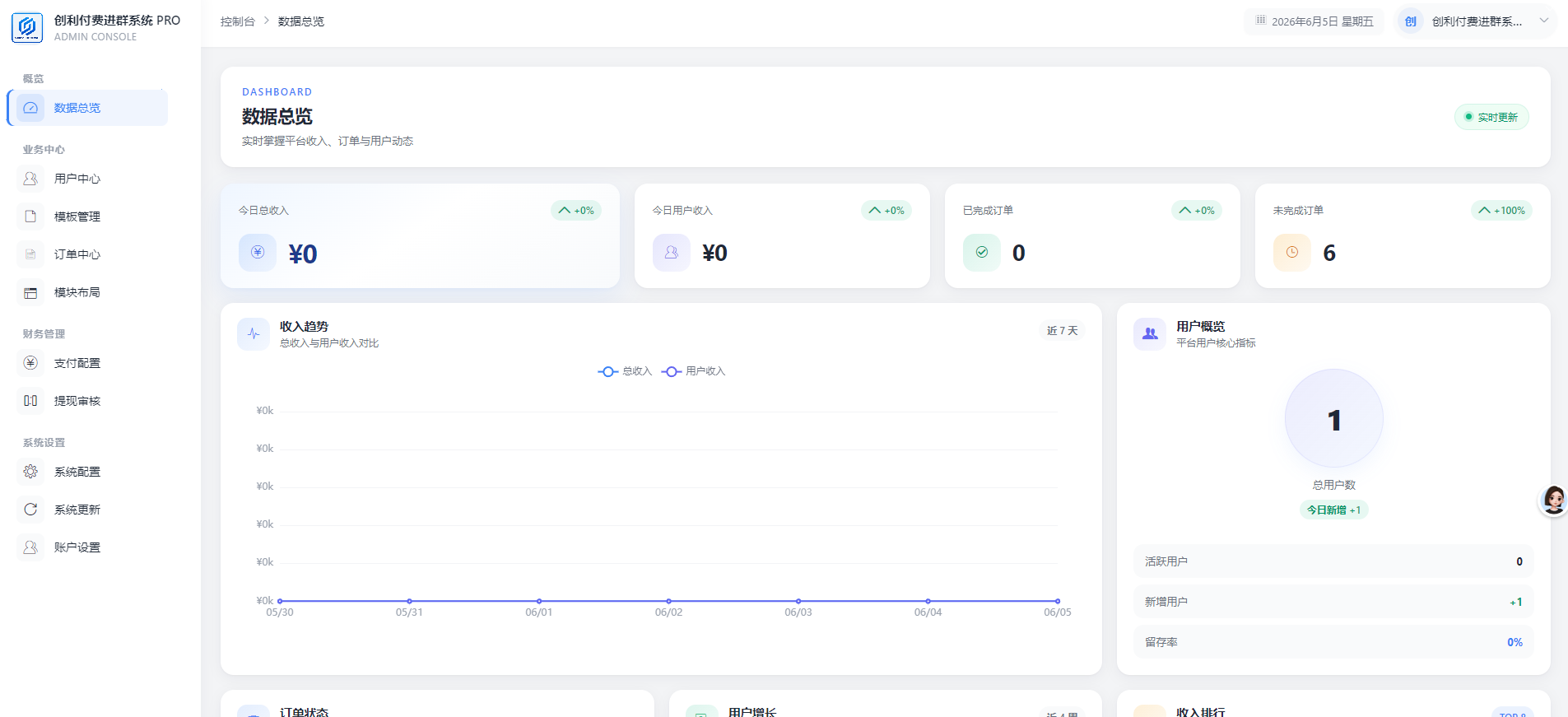Click the 新增用户 row

pos(1333,602)
